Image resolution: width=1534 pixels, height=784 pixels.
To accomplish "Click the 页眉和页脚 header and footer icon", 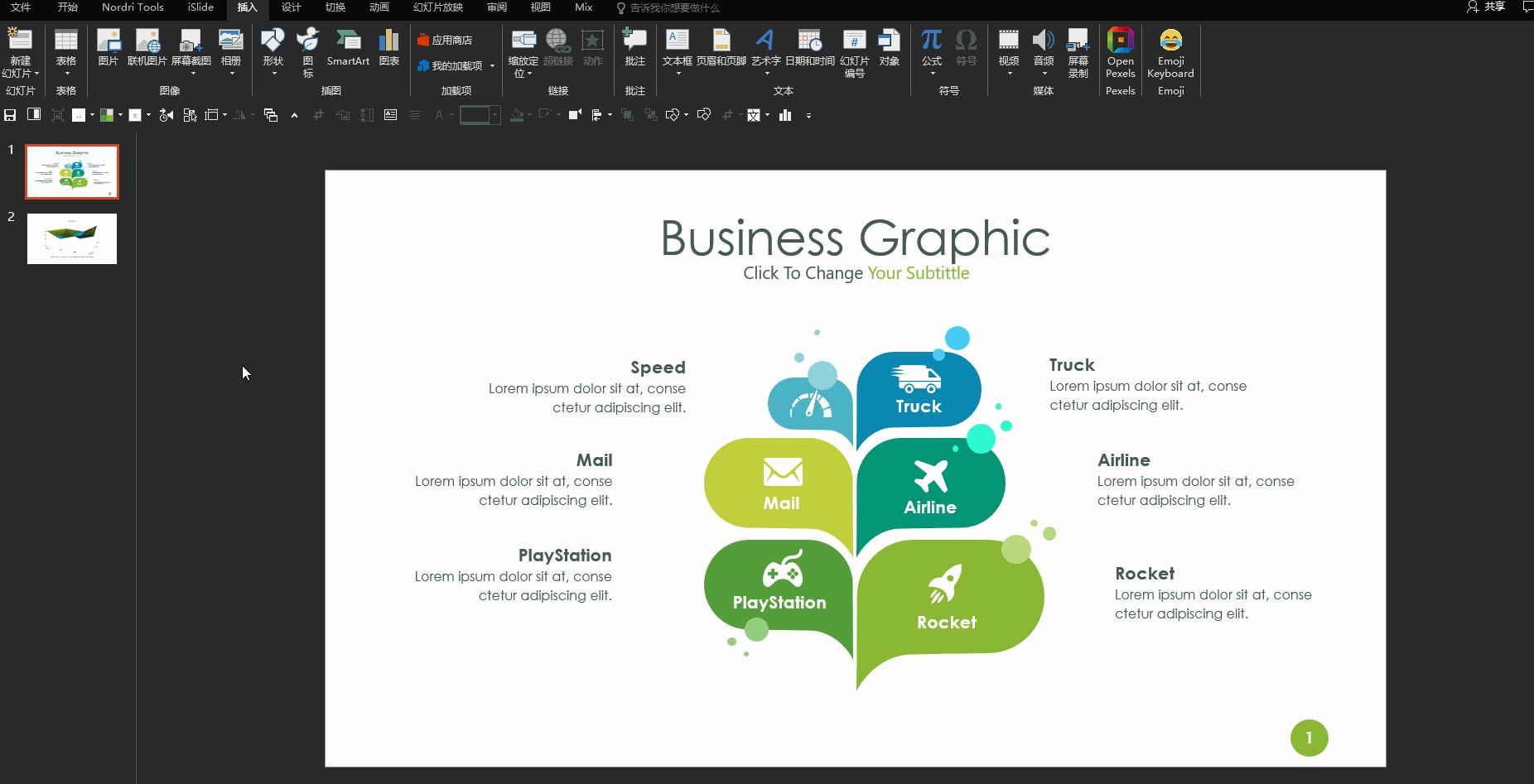I will click(x=721, y=48).
